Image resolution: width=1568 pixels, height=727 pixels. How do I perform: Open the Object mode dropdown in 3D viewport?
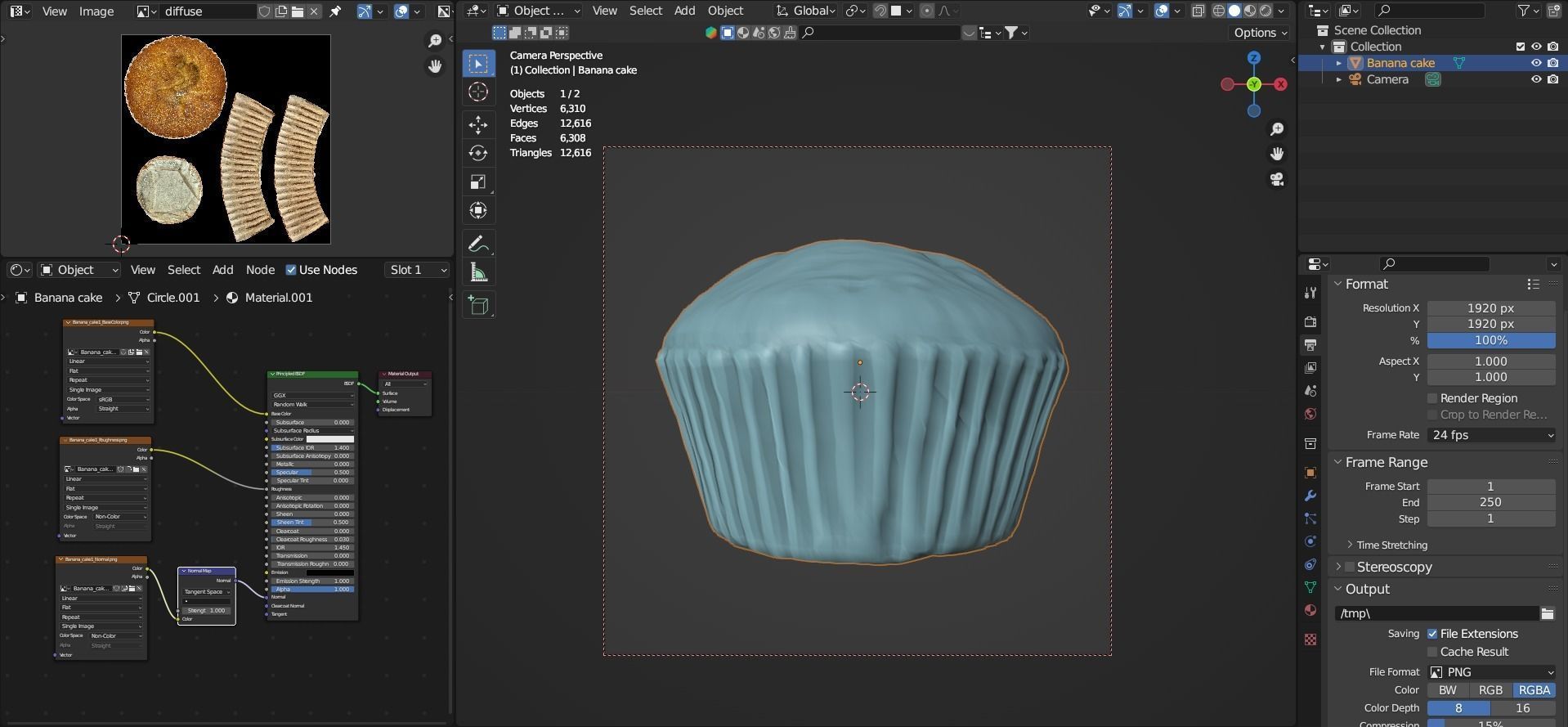point(539,11)
